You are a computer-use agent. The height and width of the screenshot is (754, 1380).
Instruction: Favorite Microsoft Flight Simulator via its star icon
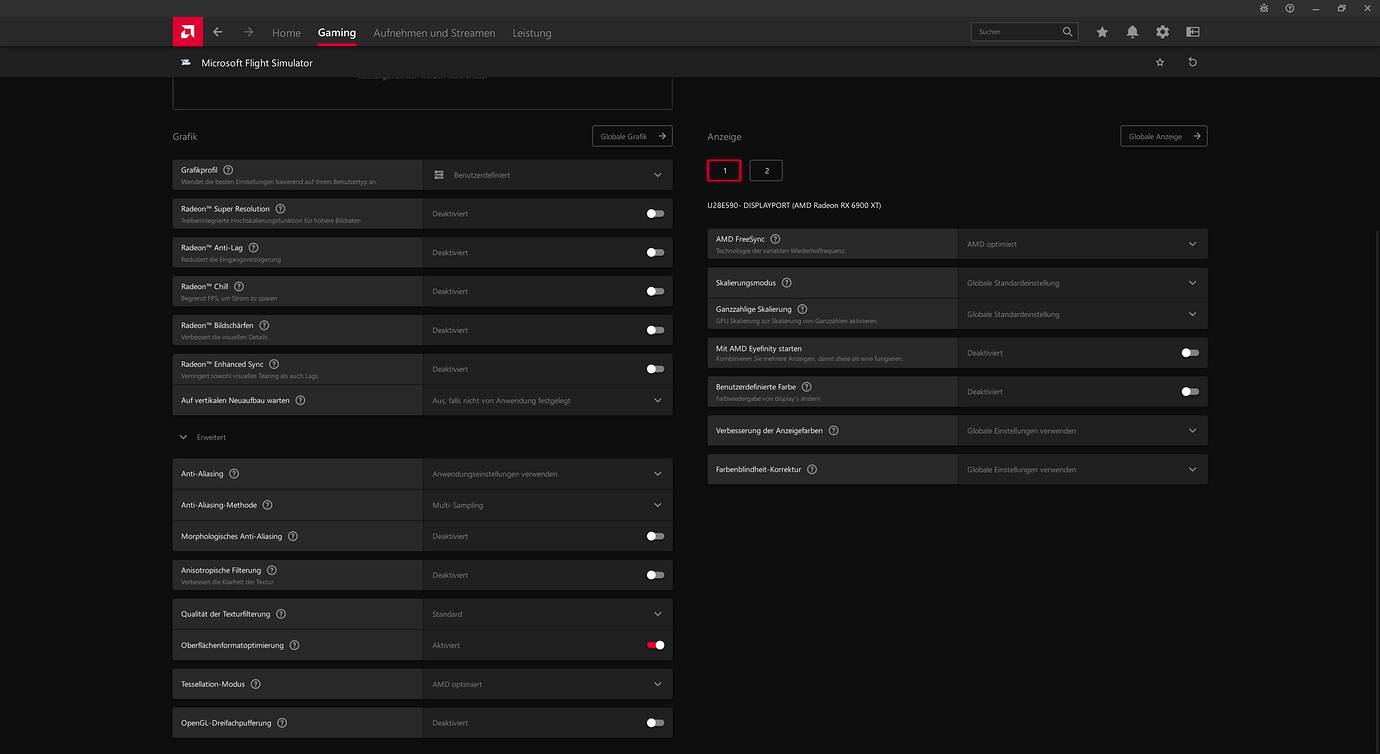pyautogui.click(x=1159, y=62)
